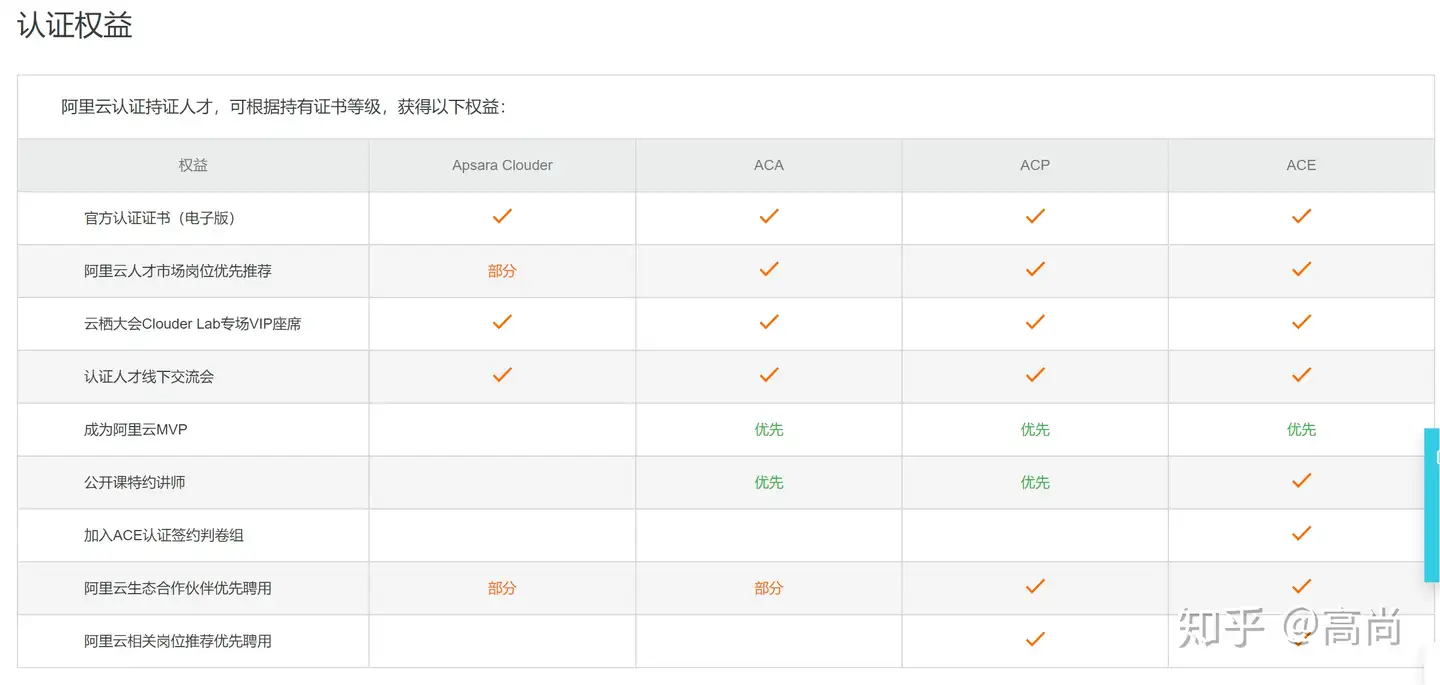The height and width of the screenshot is (685, 1440).
Task: Click the orange 部分 for ACA 生态合作伙伴优先聘用
Action: [768, 589]
